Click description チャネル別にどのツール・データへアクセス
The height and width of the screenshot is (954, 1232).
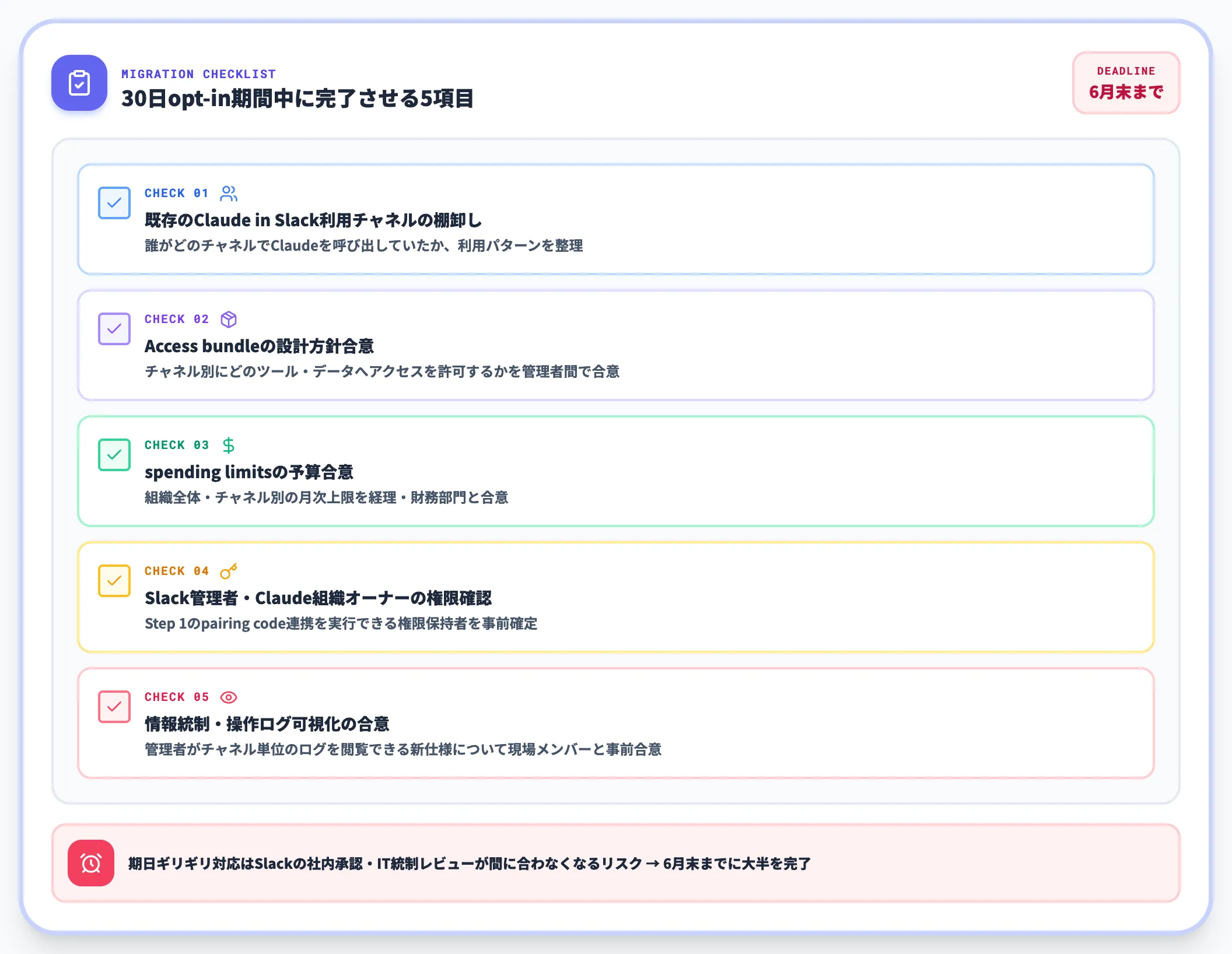tap(382, 371)
